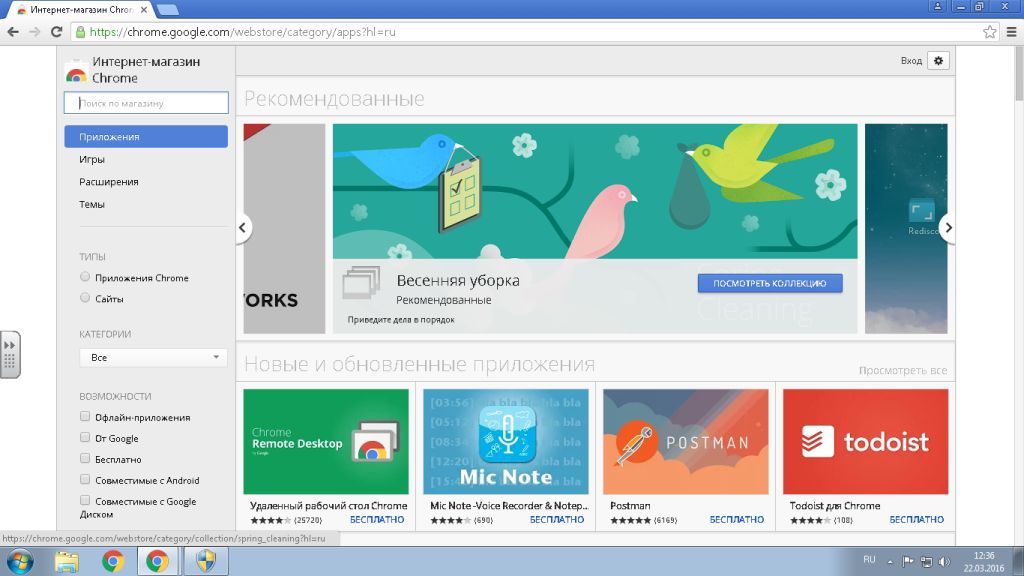Select the Приложения Chrome radio button
This screenshot has width=1024, height=576.
(x=85, y=277)
